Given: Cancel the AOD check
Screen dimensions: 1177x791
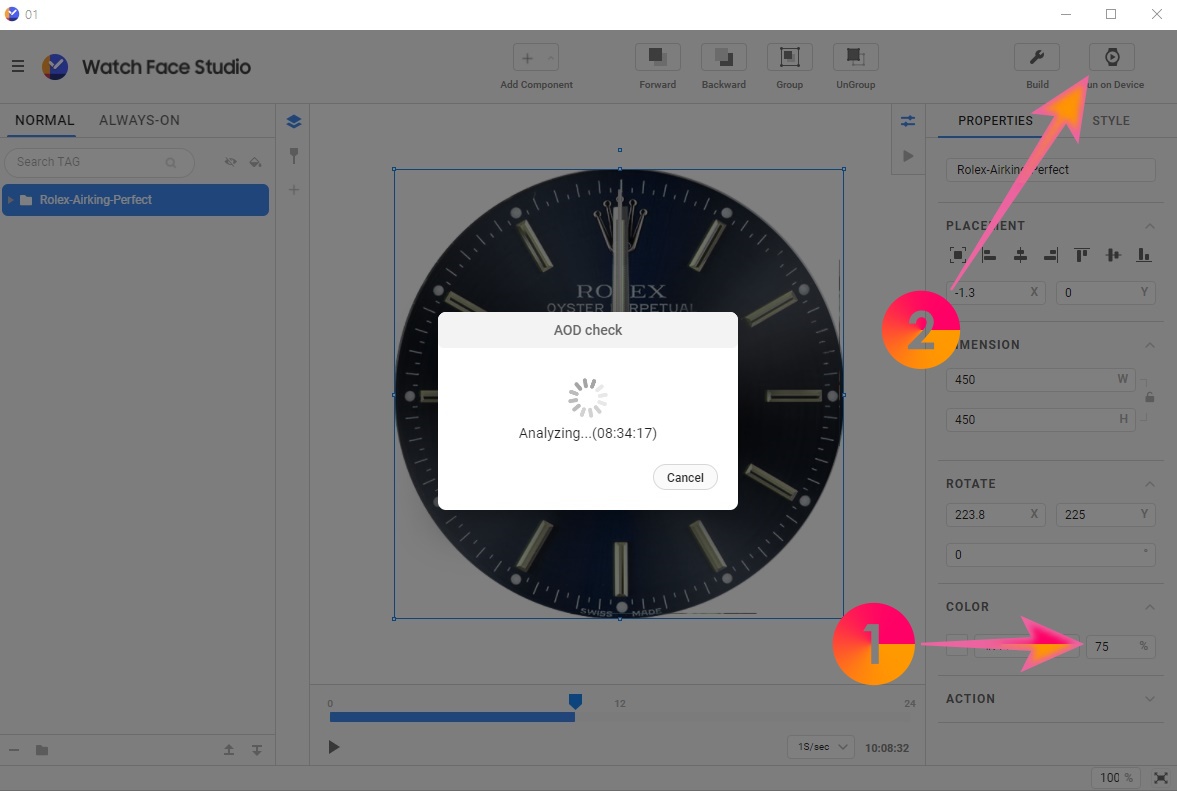Looking at the screenshot, I should pyautogui.click(x=685, y=477).
